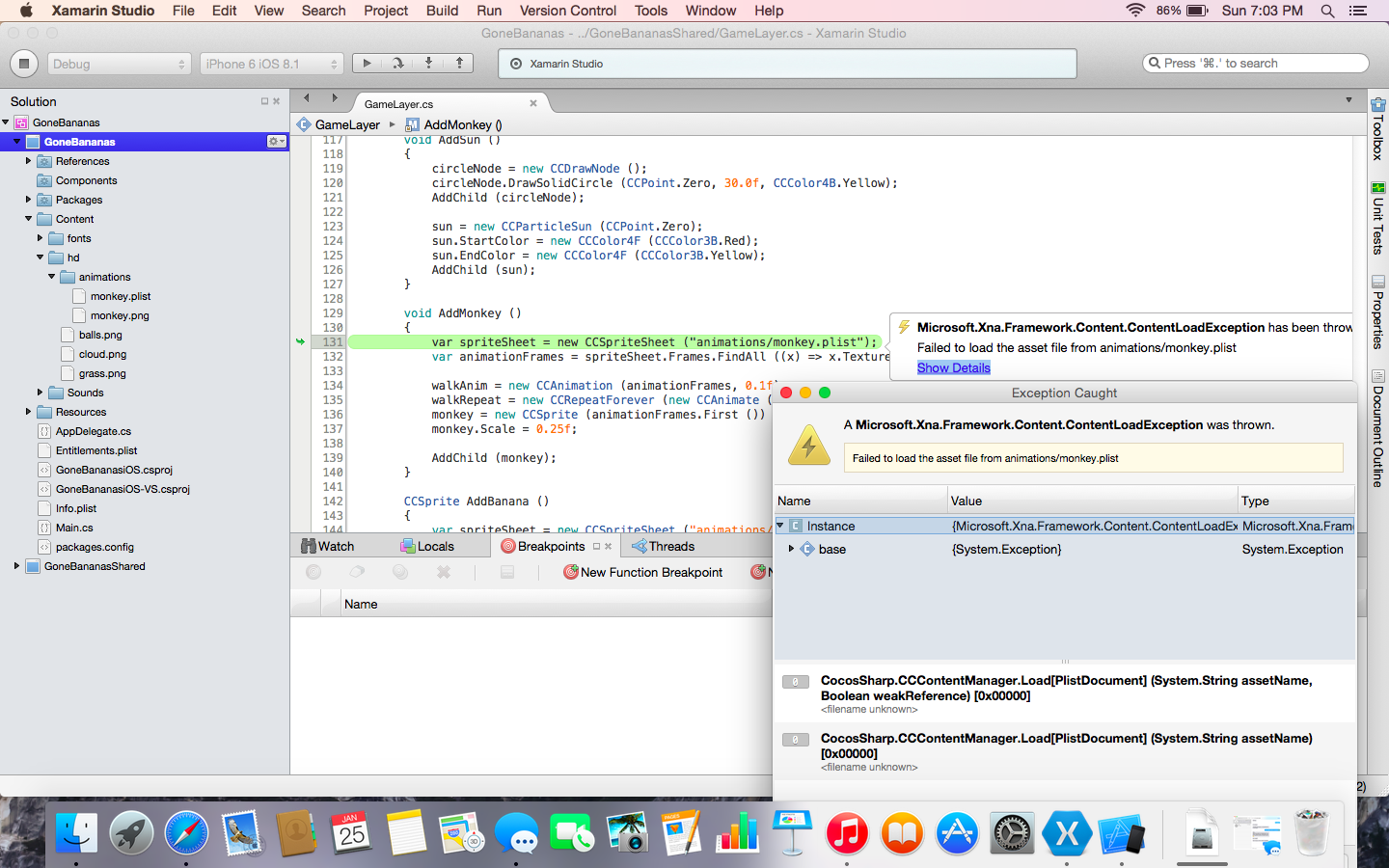This screenshot has width=1389, height=868.
Task: Open the Debug configuration dropdown
Action: tap(118, 64)
